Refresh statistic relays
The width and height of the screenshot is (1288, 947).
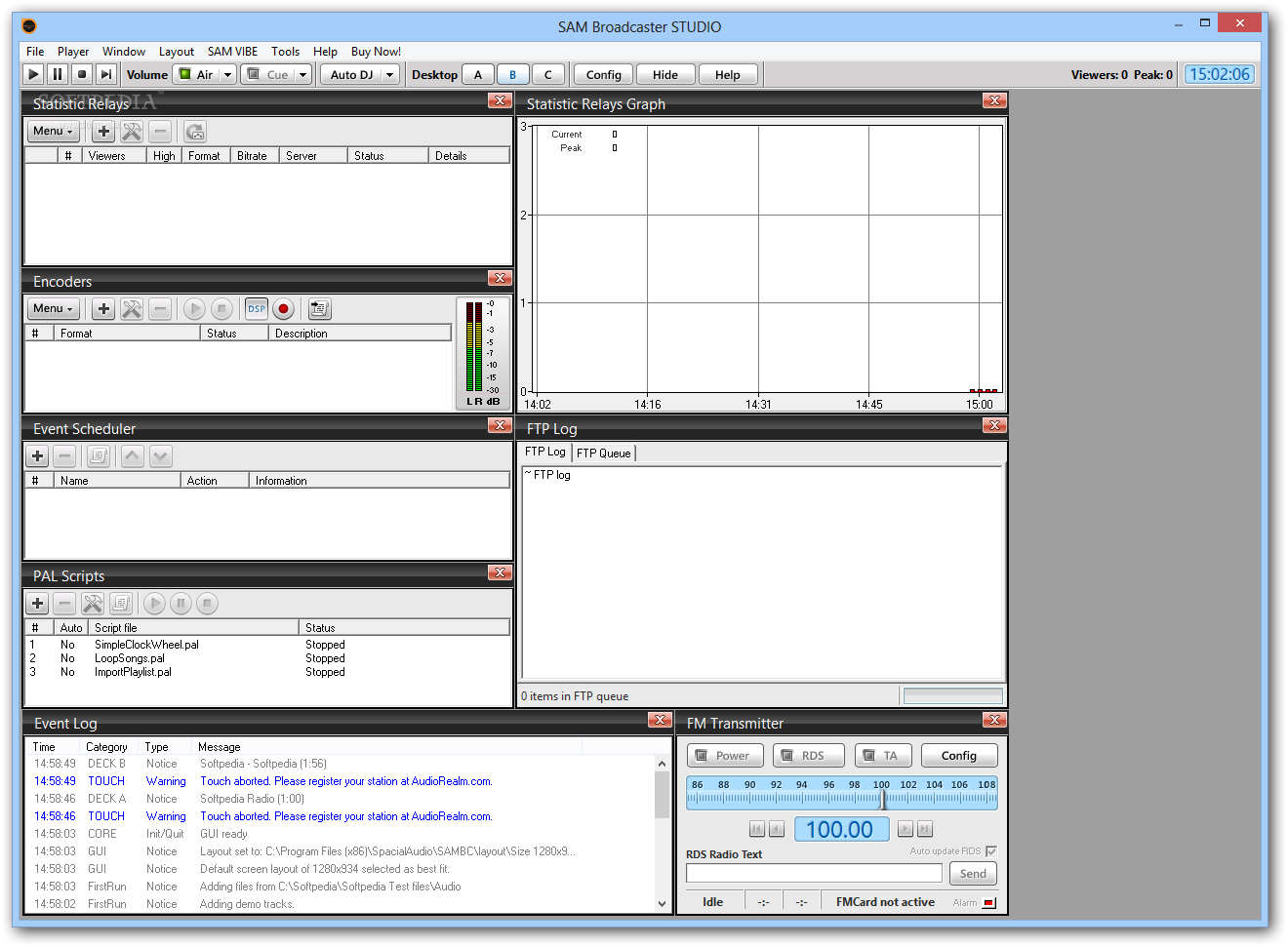pyautogui.click(x=195, y=132)
